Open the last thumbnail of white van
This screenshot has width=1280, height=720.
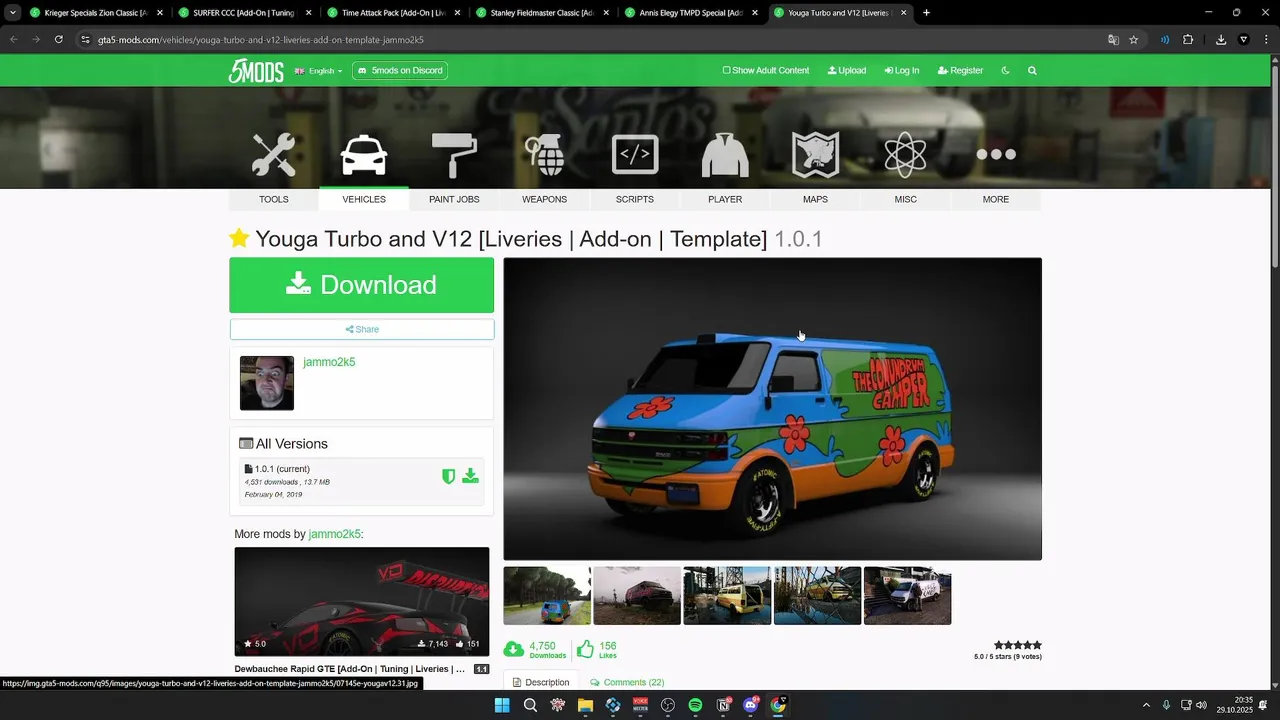[x=907, y=595]
